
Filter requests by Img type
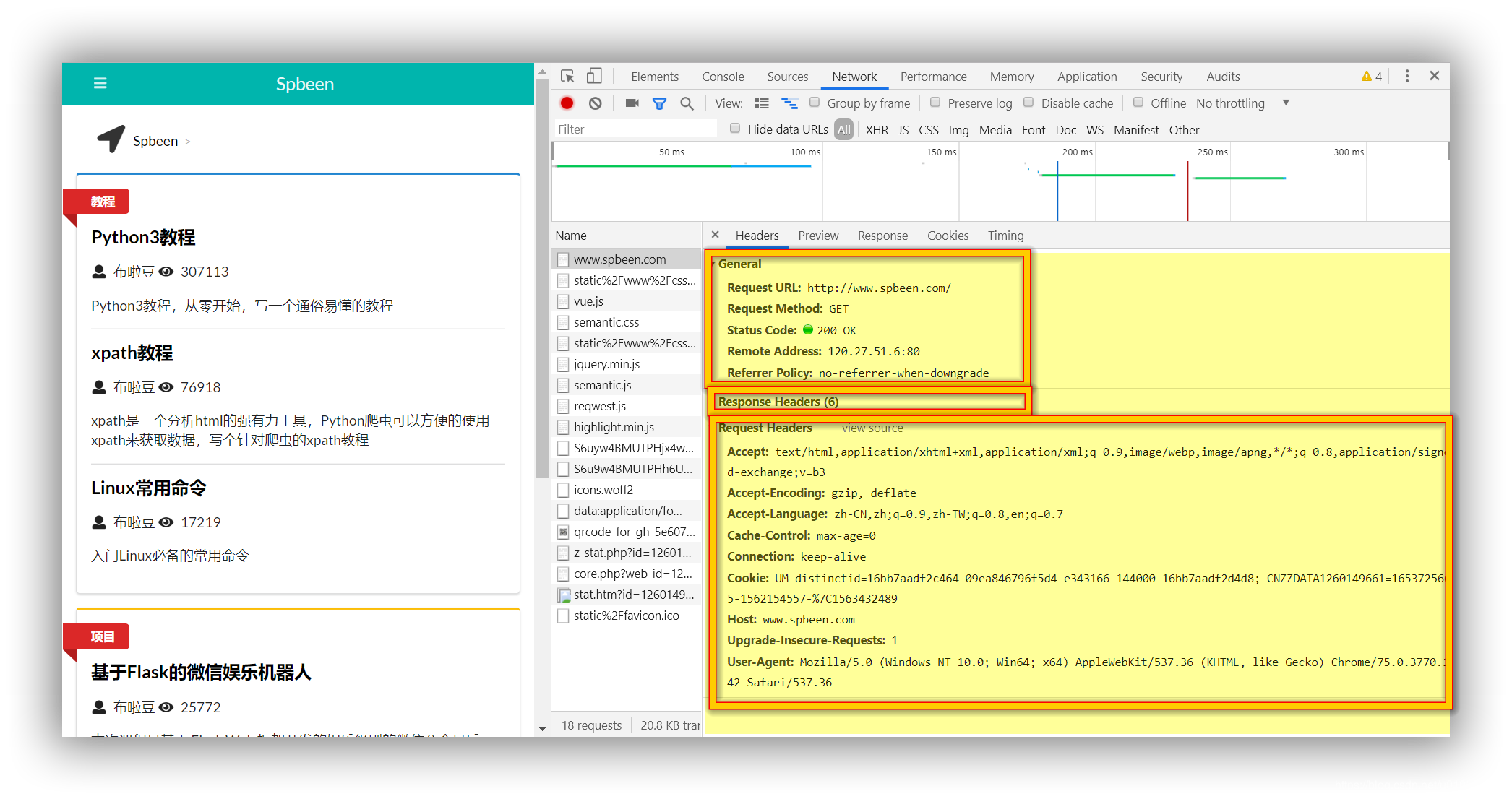point(958,130)
